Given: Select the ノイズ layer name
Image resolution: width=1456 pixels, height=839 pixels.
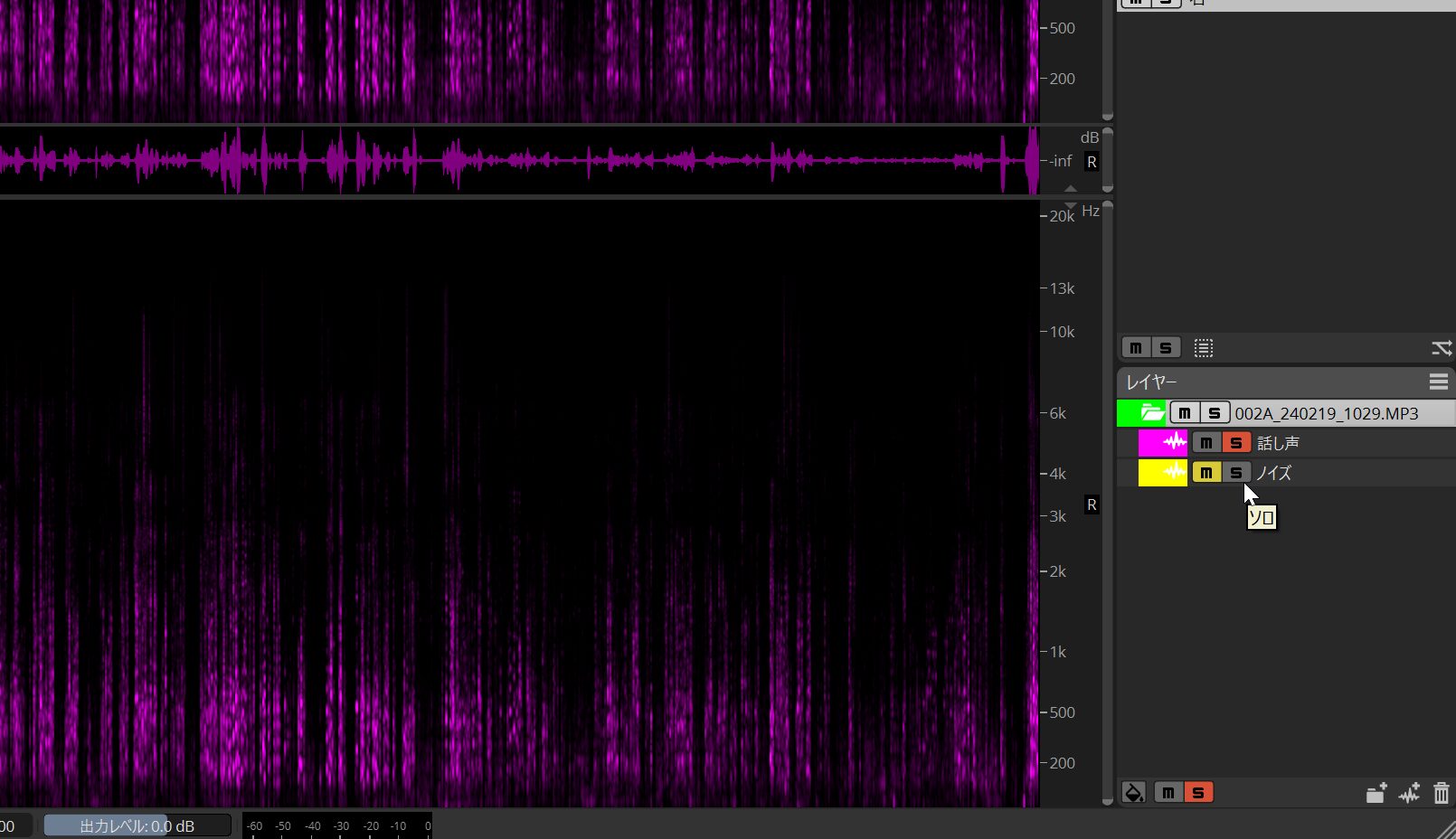Looking at the screenshot, I should pos(1274,473).
